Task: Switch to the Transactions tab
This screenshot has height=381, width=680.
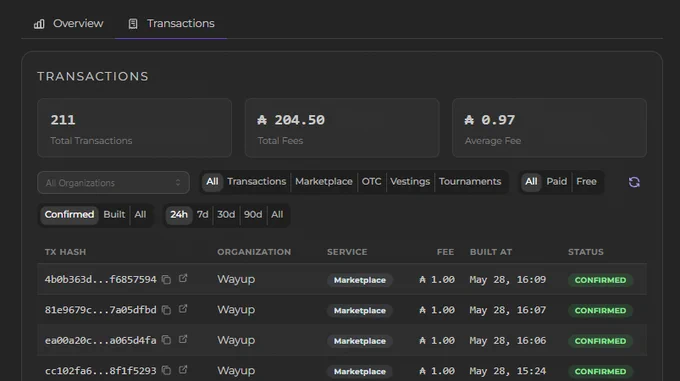Action: [x=171, y=23]
